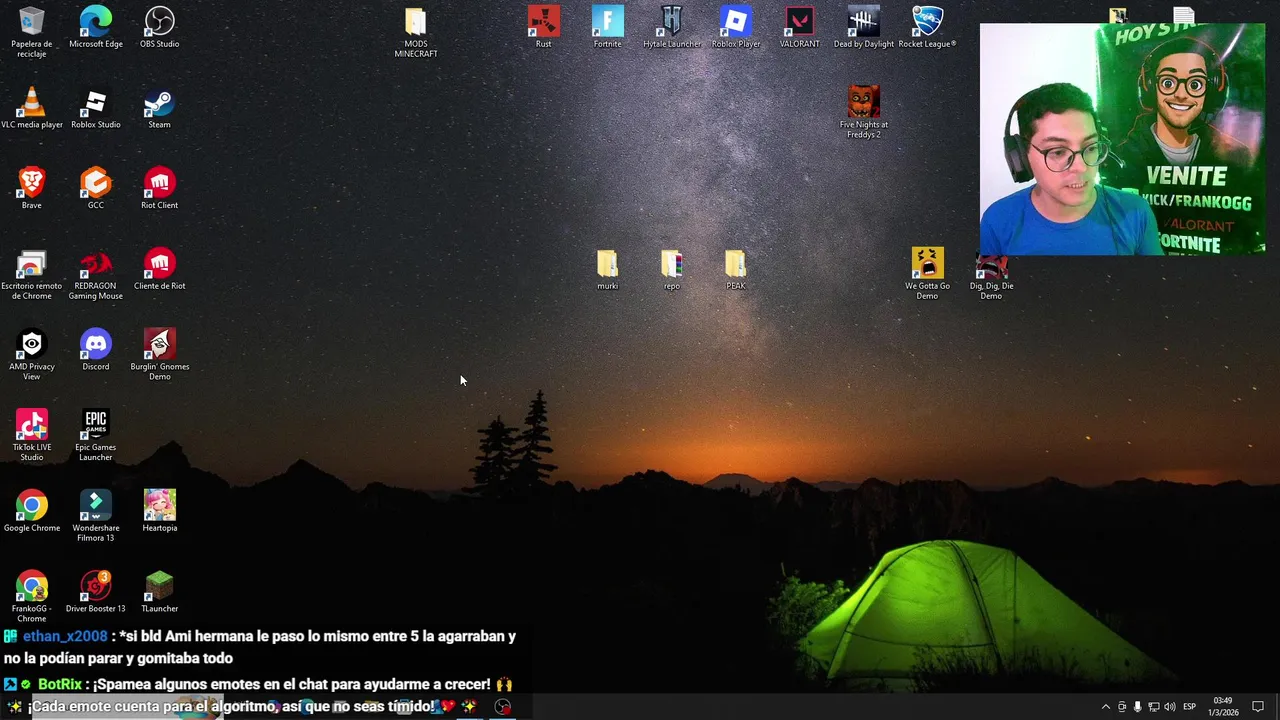Show hidden system tray icons
The image size is (1280, 720).
click(1105, 707)
